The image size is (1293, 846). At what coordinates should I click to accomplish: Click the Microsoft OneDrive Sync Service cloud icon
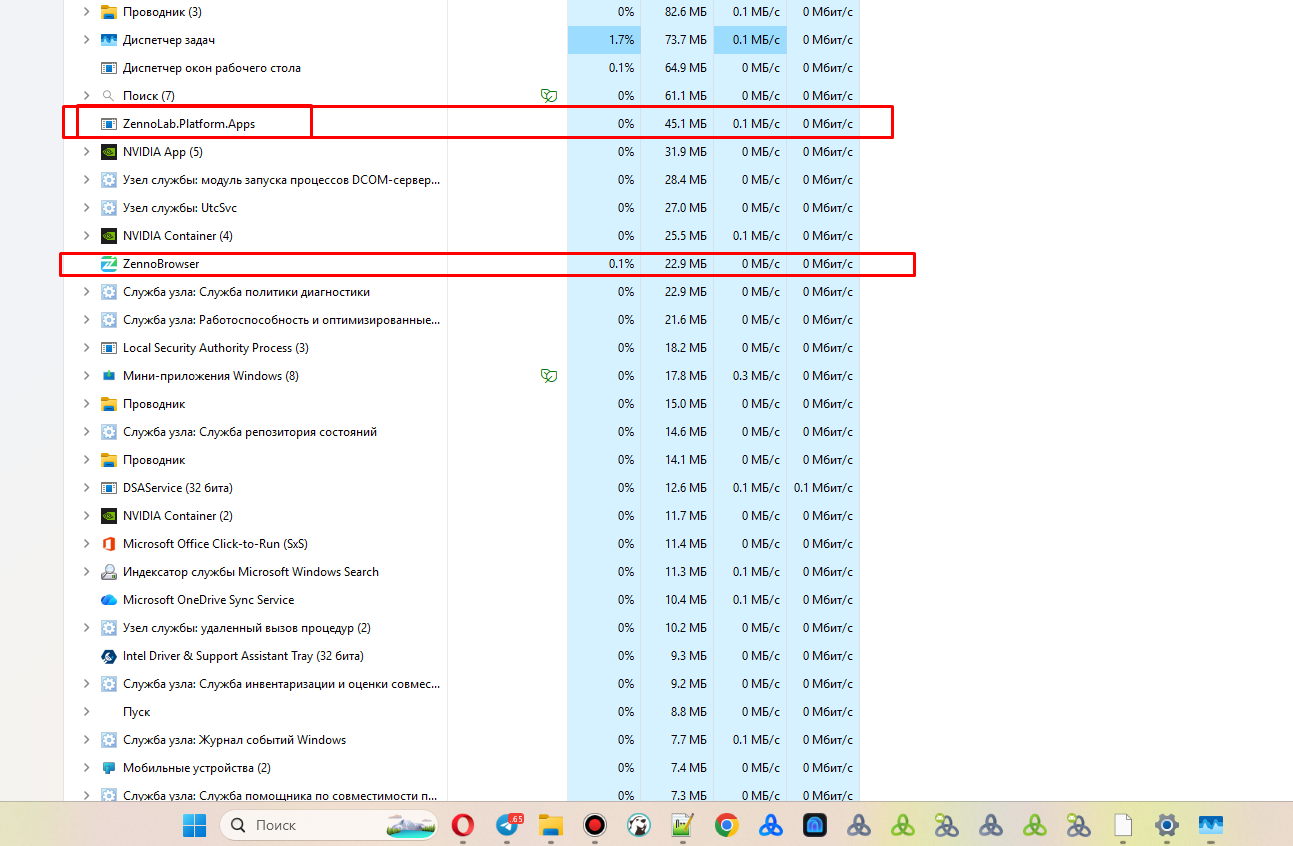point(109,600)
